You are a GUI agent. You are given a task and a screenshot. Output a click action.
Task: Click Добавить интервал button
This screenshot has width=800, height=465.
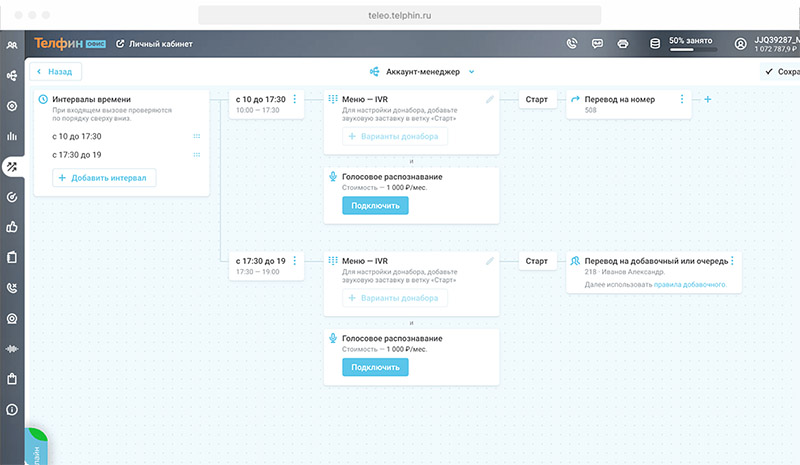[x=104, y=178]
